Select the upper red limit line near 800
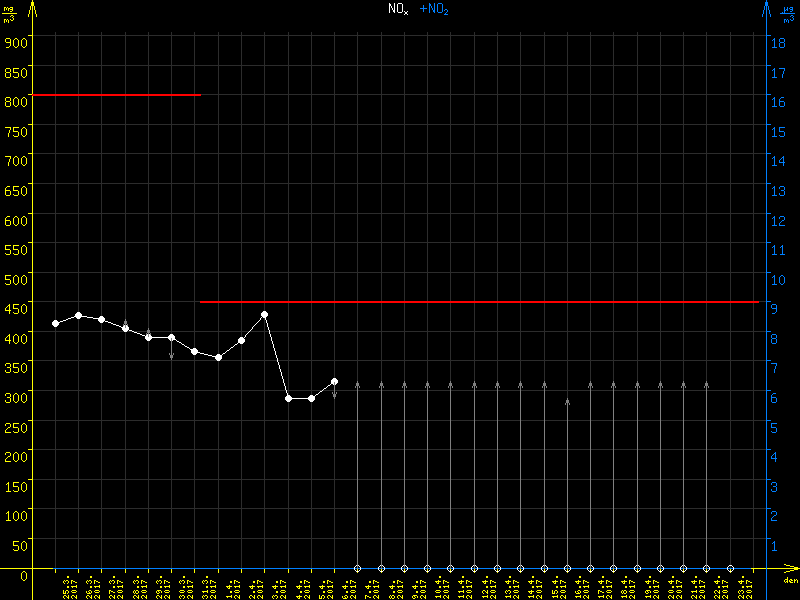 [x=115, y=95]
